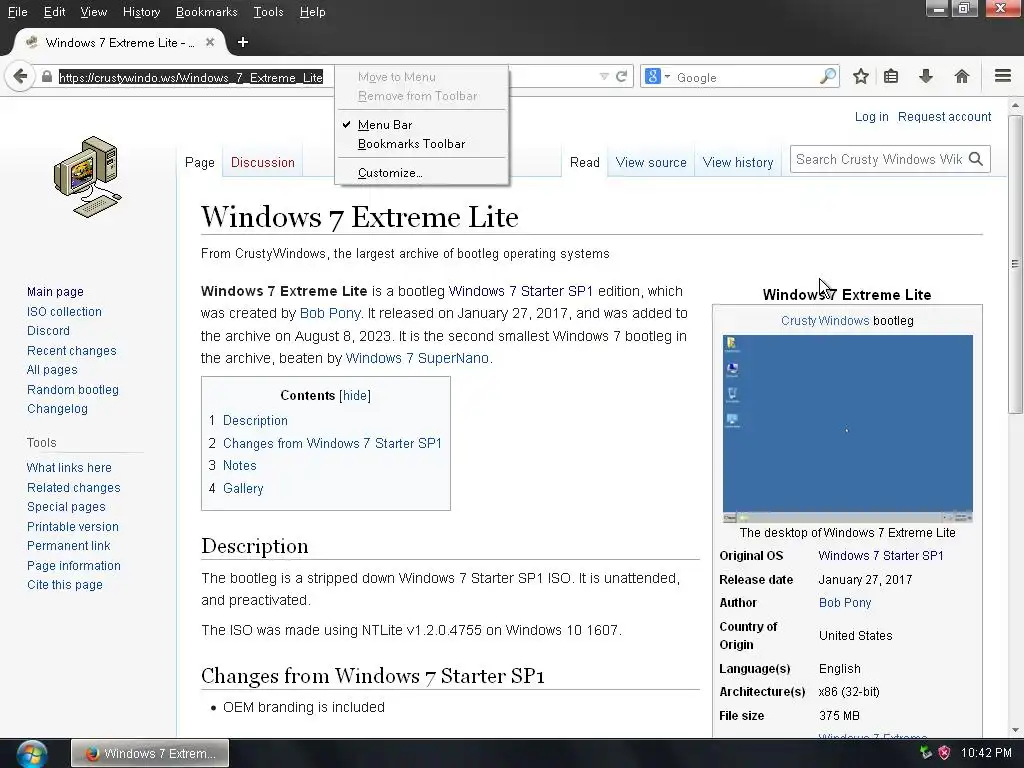
Task: Open ISO collection sidebar link
Action: coord(64,312)
